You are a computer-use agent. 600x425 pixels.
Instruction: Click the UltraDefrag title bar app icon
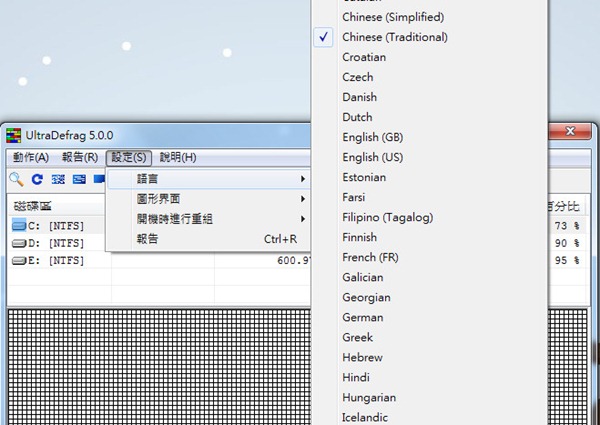14,134
